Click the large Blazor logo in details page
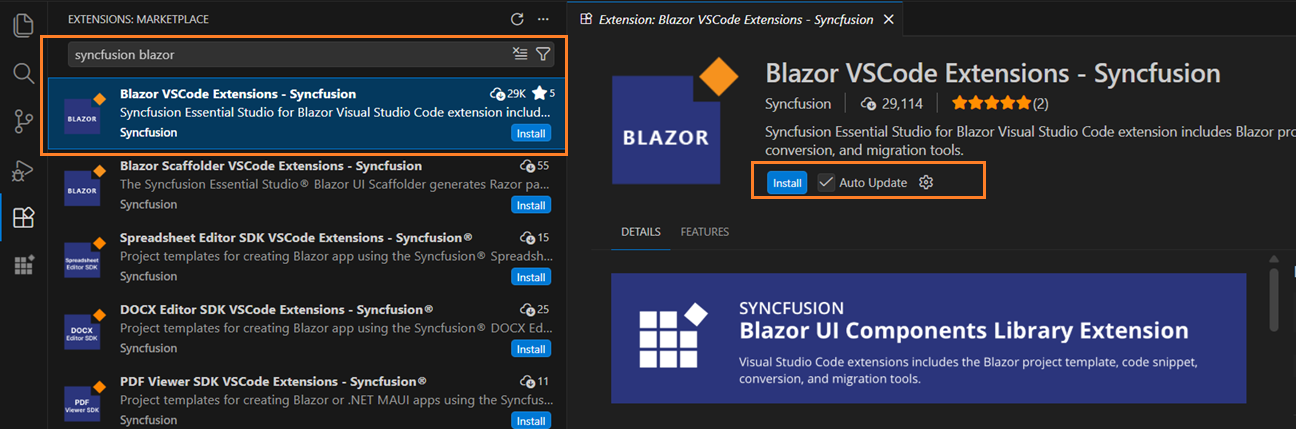 (x=676, y=121)
